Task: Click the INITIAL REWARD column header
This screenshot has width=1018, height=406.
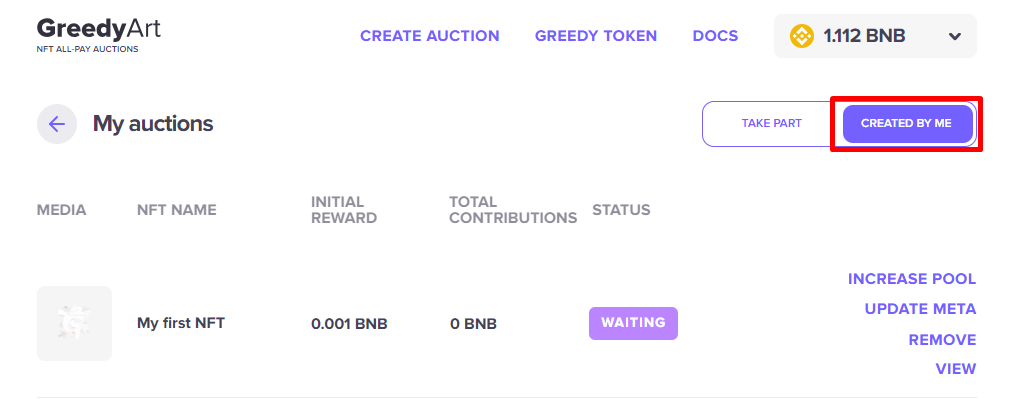Action: pyautogui.click(x=344, y=210)
